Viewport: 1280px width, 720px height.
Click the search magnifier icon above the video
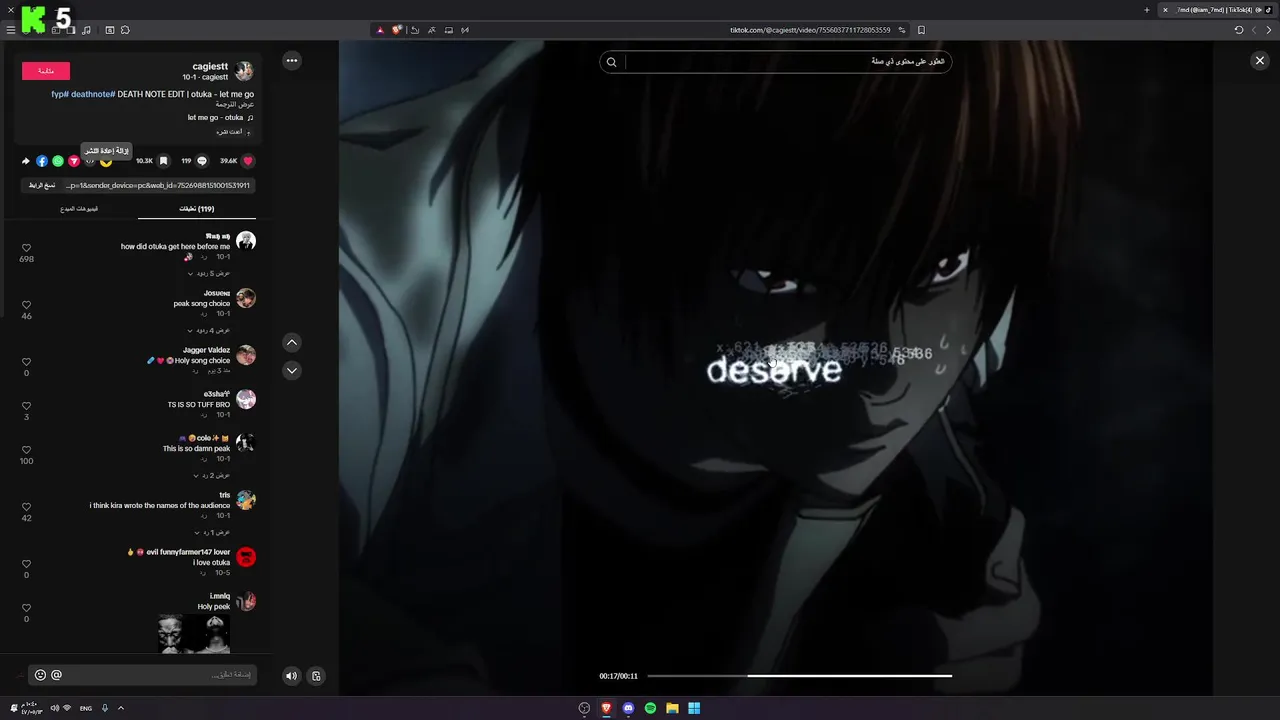coord(612,62)
